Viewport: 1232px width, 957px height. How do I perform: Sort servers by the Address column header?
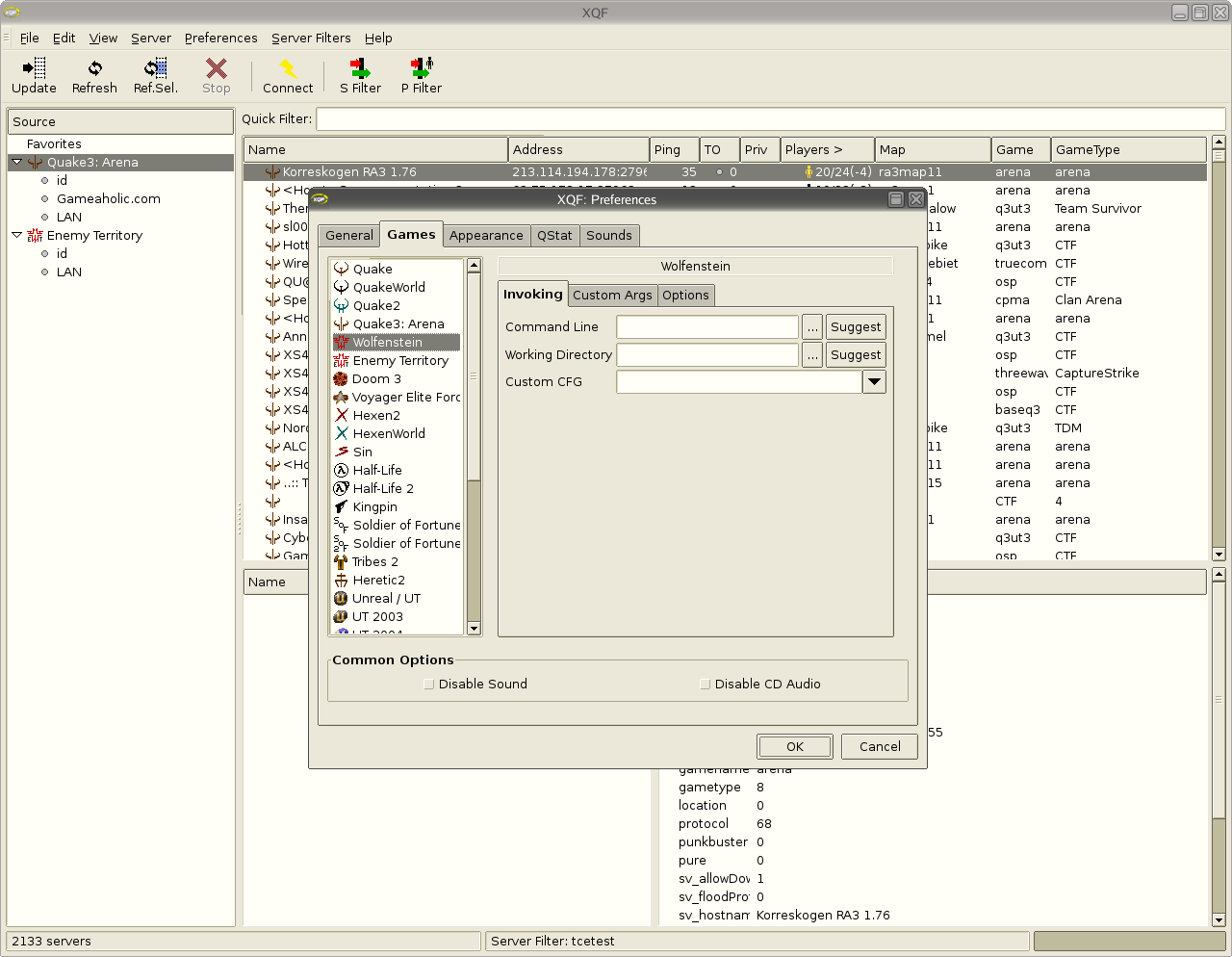[x=578, y=150]
